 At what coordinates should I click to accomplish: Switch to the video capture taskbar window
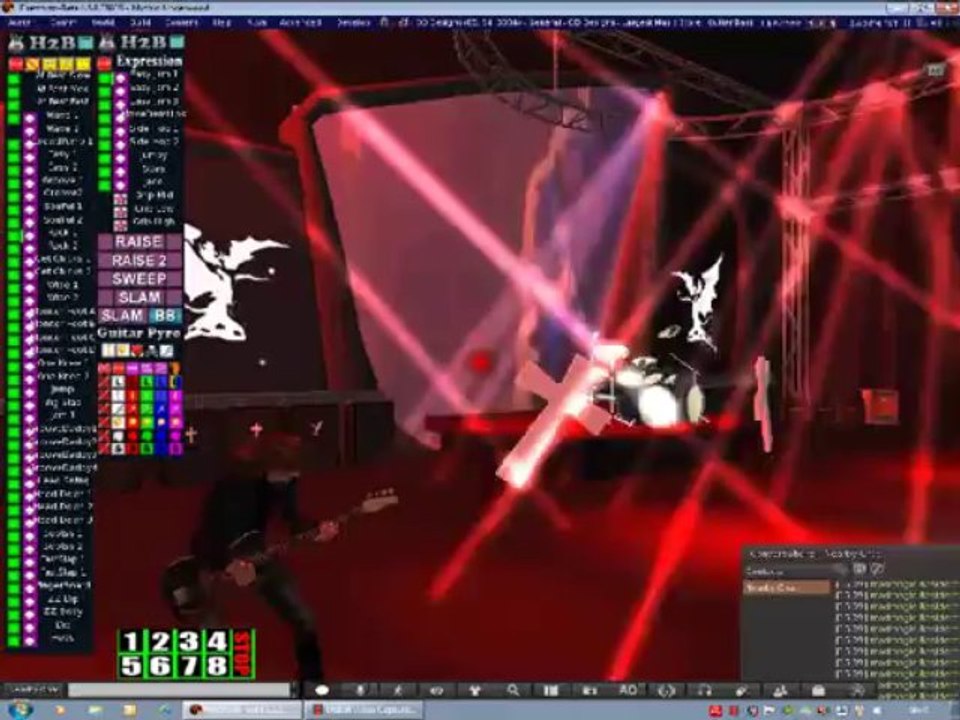tap(364, 710)
